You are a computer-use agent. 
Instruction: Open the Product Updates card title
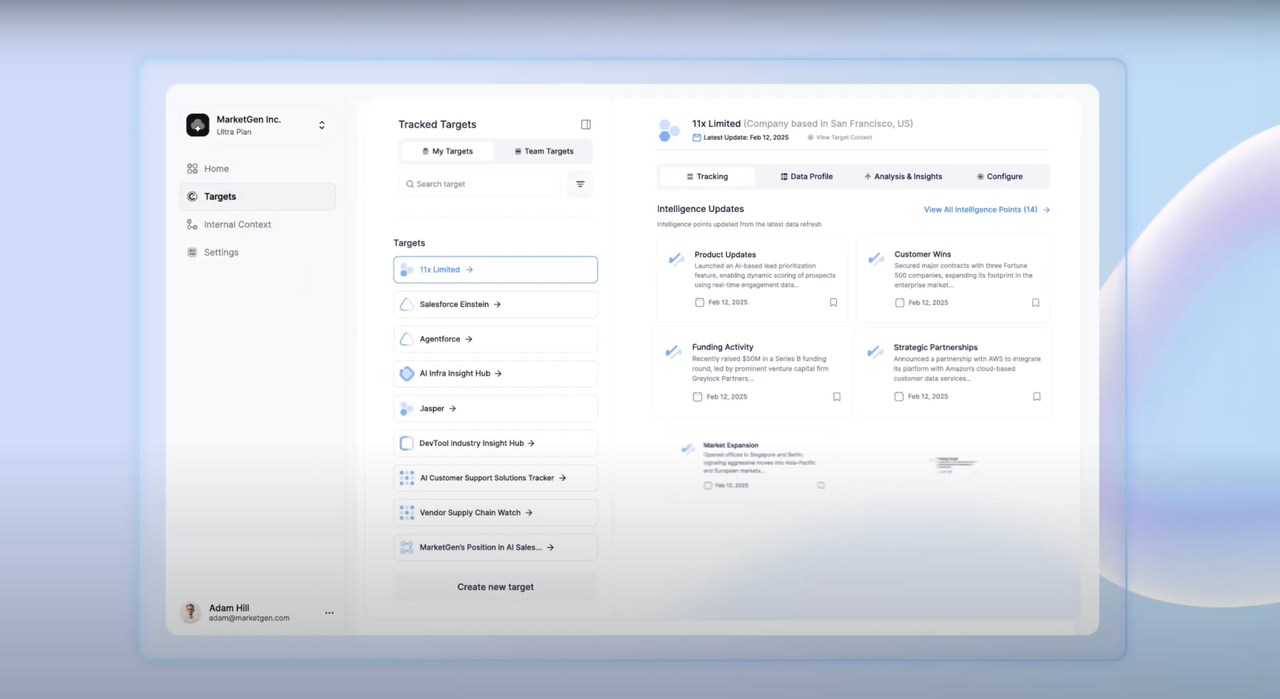pos(725,255)
